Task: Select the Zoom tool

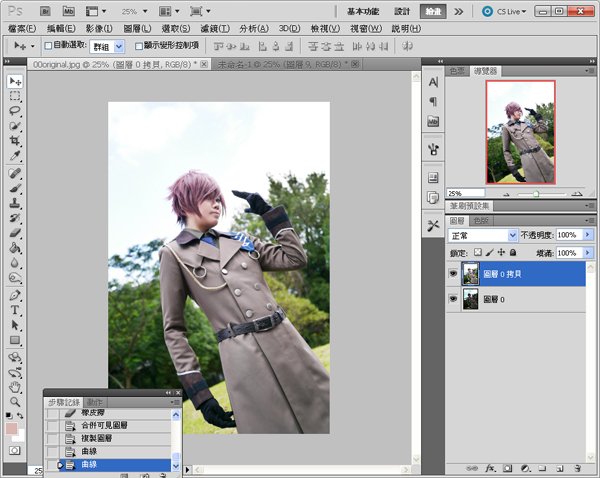Action: click(x=15, y=402)
